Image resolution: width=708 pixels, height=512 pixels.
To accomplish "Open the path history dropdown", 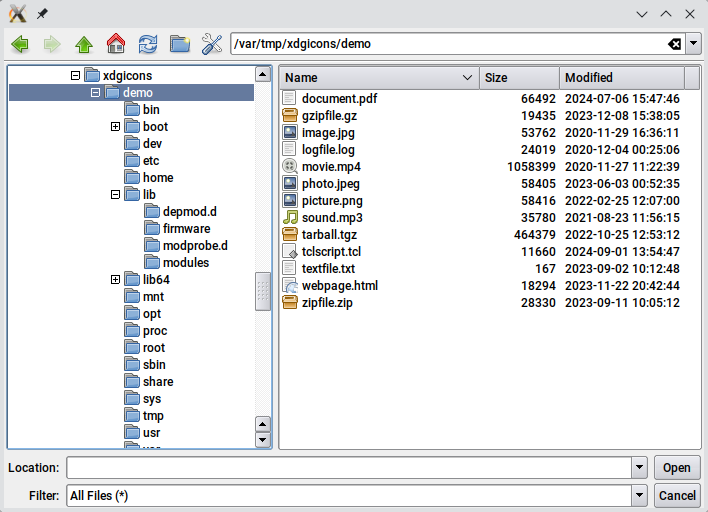I will tap(694, 44).
